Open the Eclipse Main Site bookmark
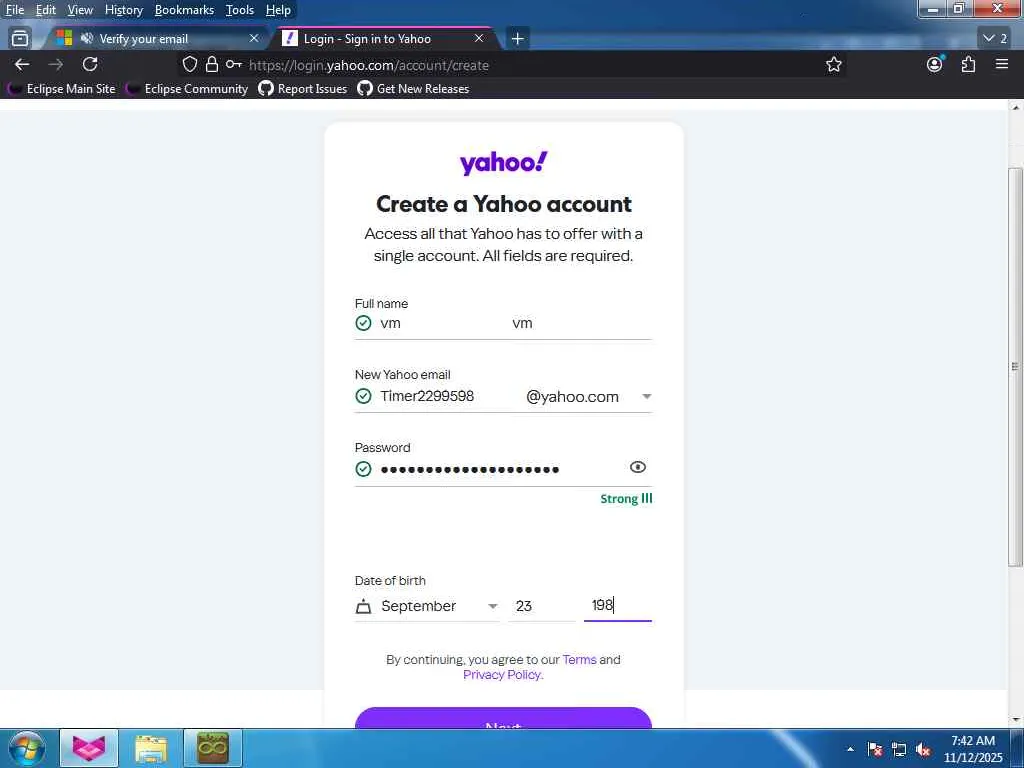 tap(63, 89)
